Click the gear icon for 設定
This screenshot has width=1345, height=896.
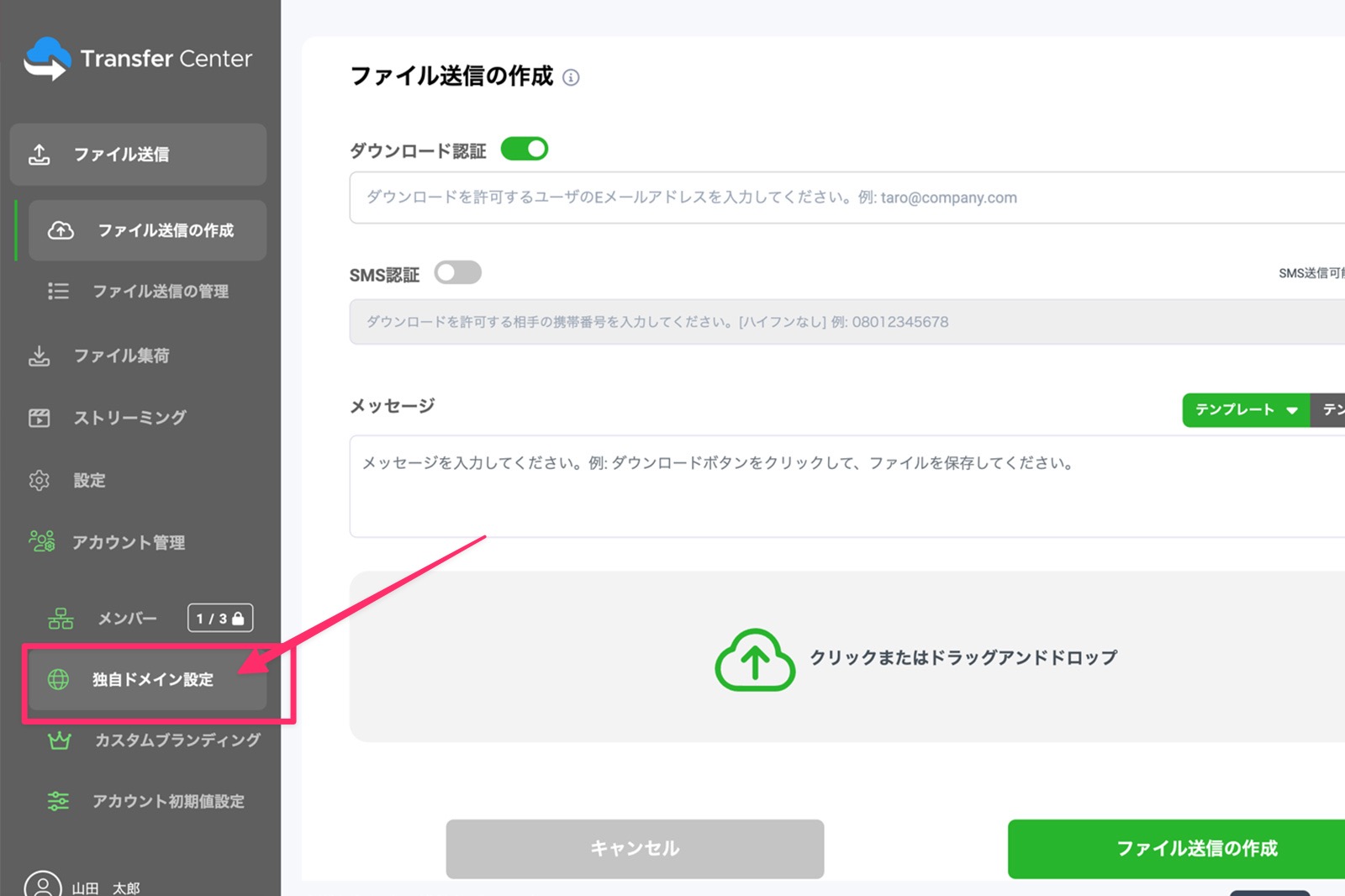[40, 480]
